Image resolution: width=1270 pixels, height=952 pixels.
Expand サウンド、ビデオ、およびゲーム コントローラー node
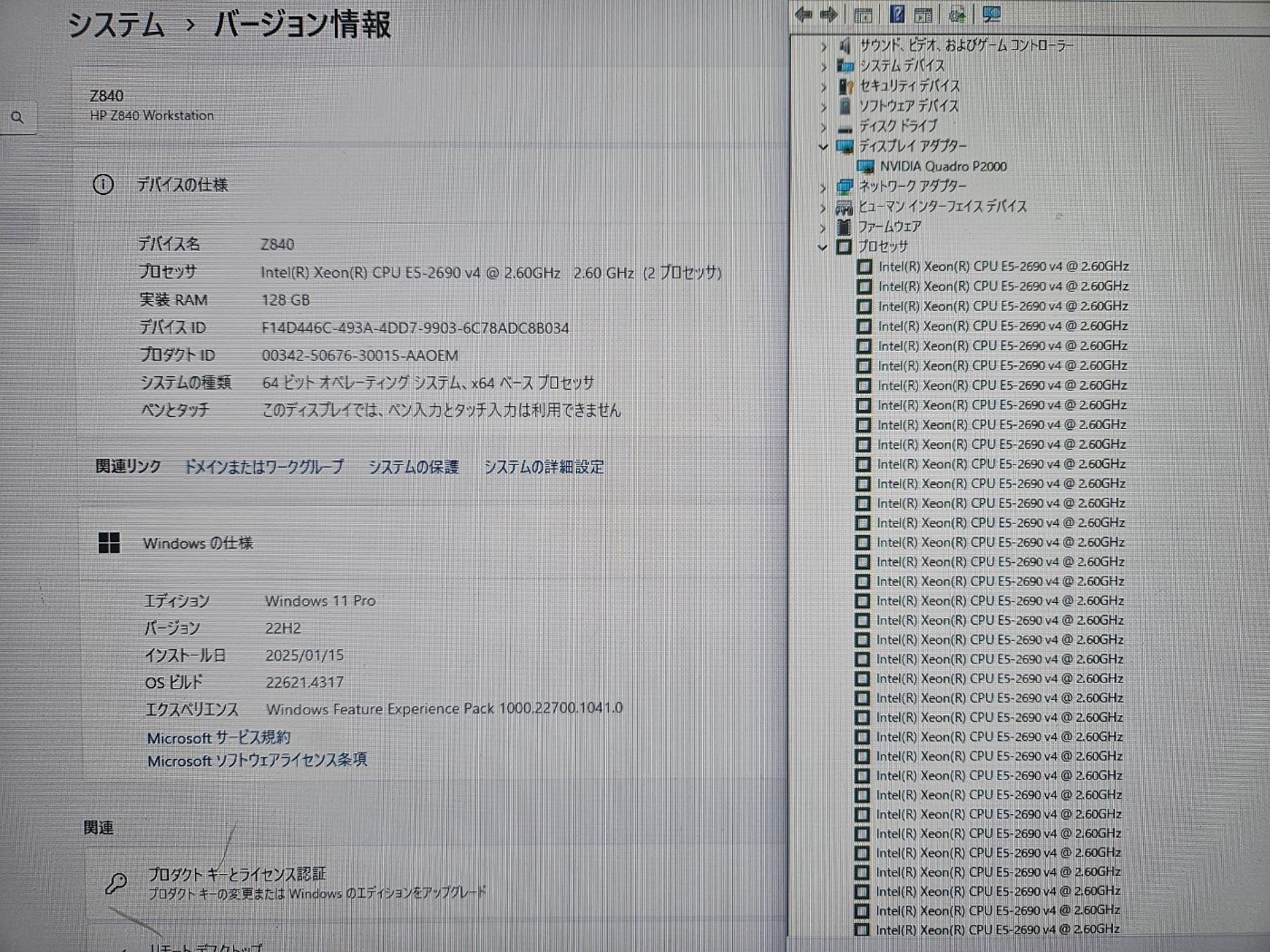coord(823,46)
